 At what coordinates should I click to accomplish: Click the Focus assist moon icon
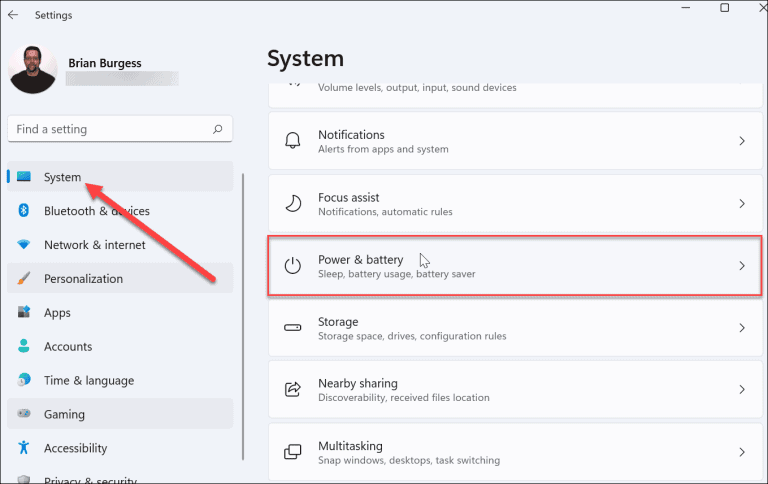(x=293, y=204)
